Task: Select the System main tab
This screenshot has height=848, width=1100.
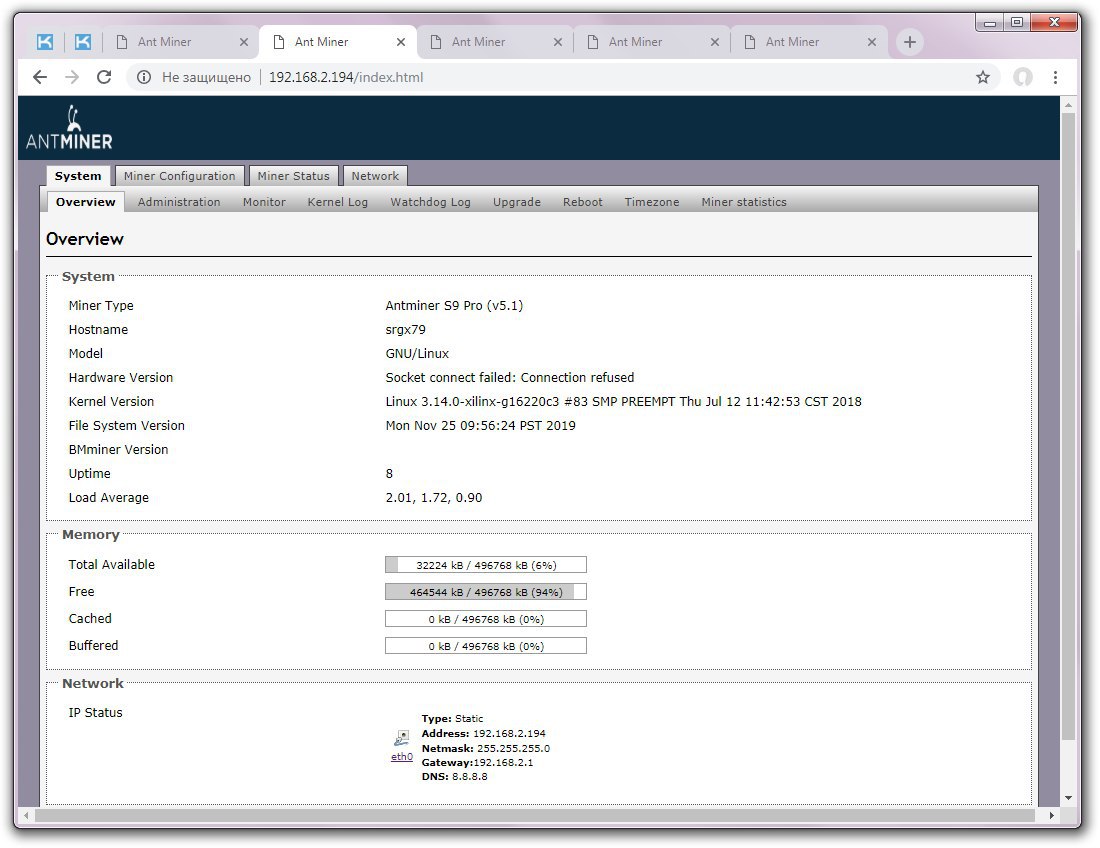Action: click(x=78, y=176)
